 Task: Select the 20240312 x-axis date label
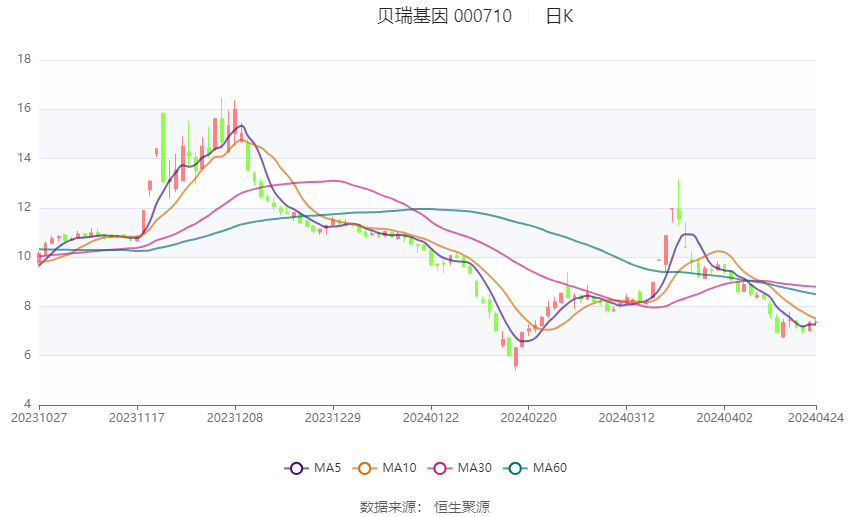tap(626, 418)
